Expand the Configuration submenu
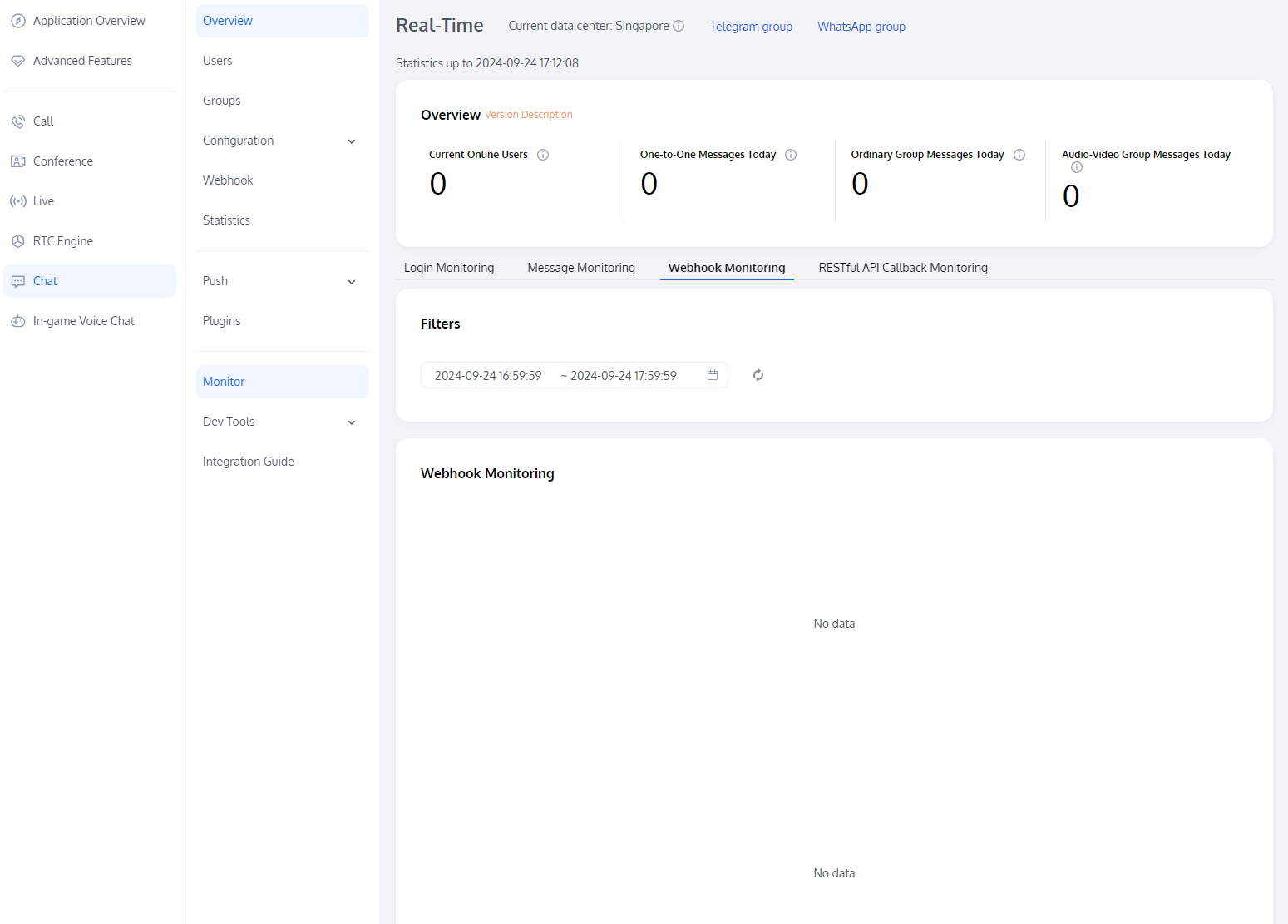The image size is (1288, 924). (x=281, y=141)
